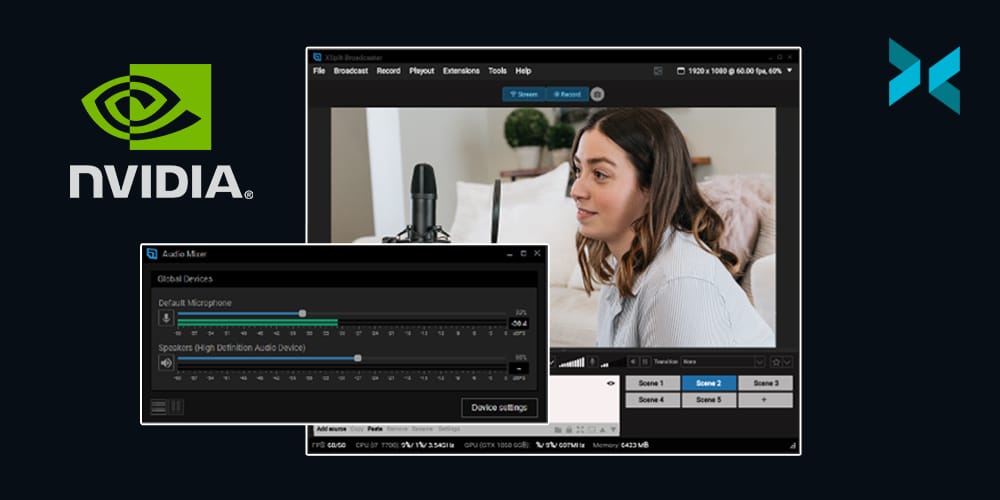
Task: Expand the Transition dropdown list
Action: (759, 361)
